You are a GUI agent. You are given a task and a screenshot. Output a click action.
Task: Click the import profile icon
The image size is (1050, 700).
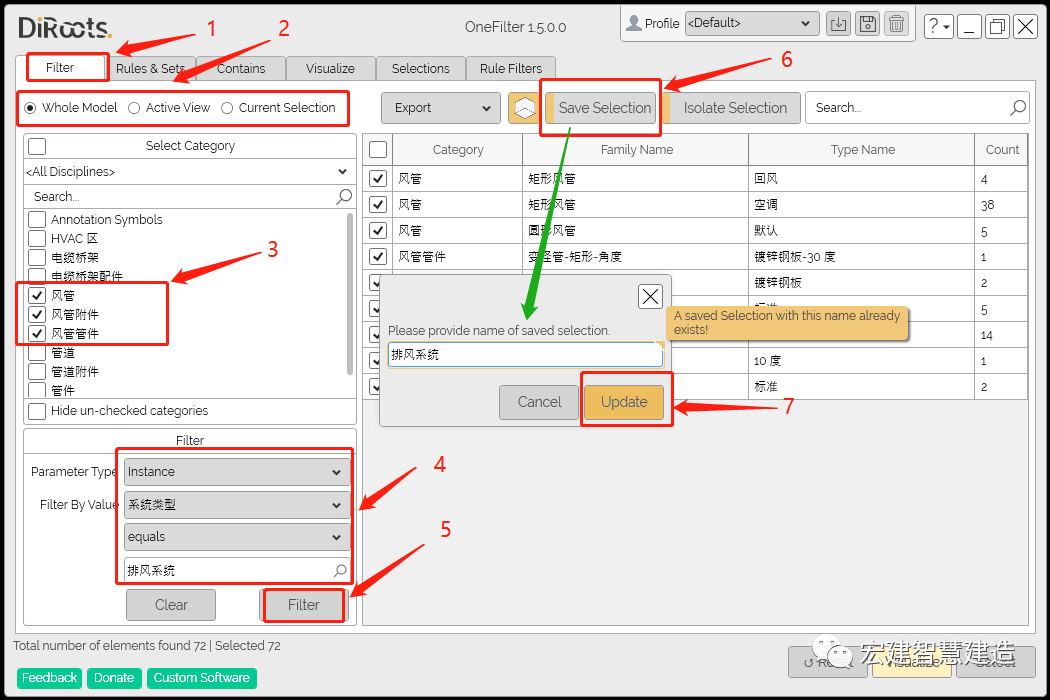pyautogui.click(x=839, y=24)
